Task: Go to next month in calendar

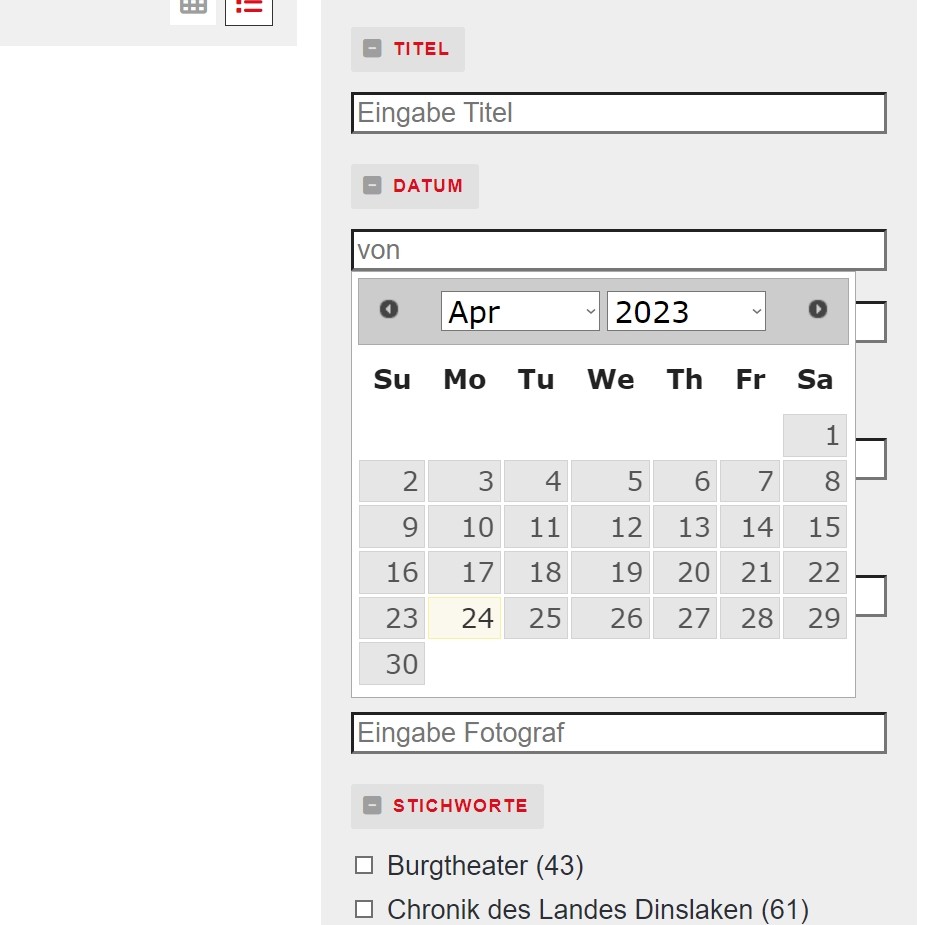Action: click(818, 310)
